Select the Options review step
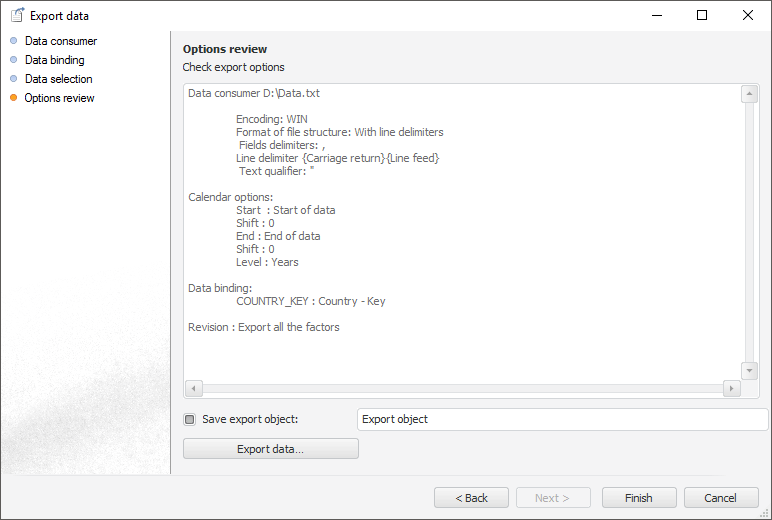Screen dimensions: 772x520 tap(60, 98)
